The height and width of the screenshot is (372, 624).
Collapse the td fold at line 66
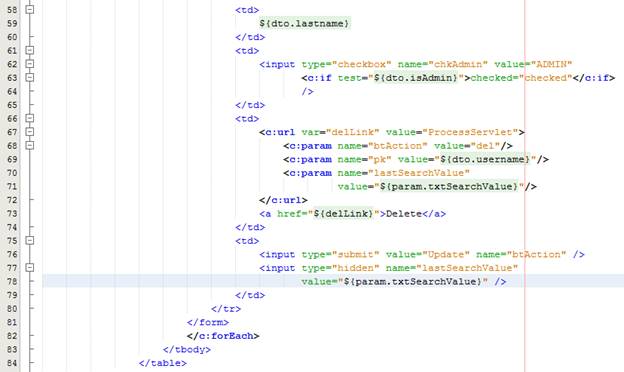[x=29, y=119]
